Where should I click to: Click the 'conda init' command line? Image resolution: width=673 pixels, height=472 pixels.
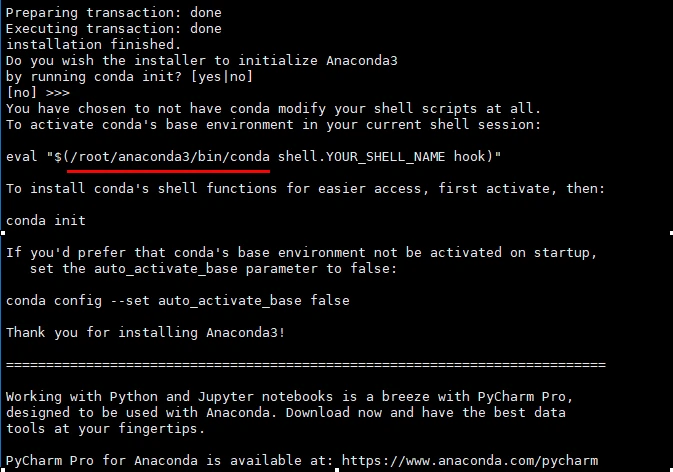pyautogui.click(x=46, y=221)
